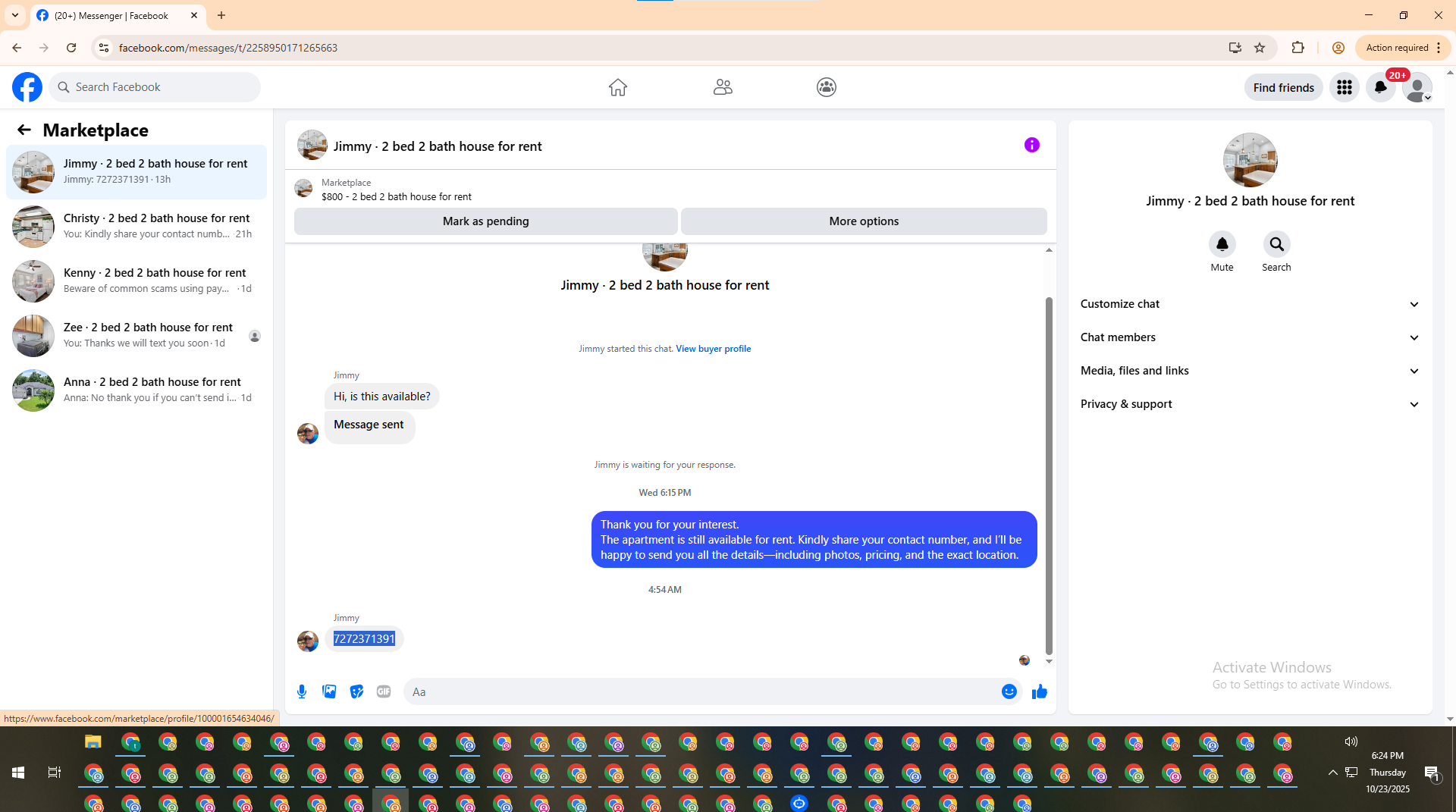Open conversation information purple icon

tap(1032, 145)
